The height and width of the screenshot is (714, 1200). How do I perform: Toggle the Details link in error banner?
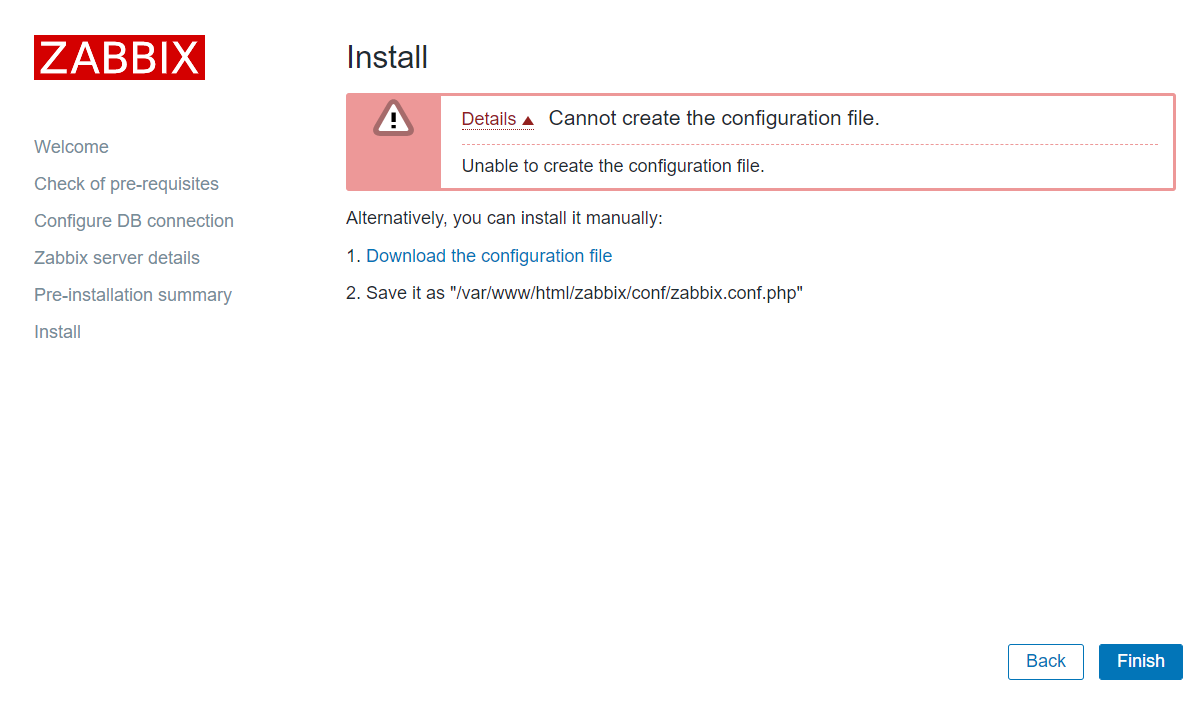[489, 119]
